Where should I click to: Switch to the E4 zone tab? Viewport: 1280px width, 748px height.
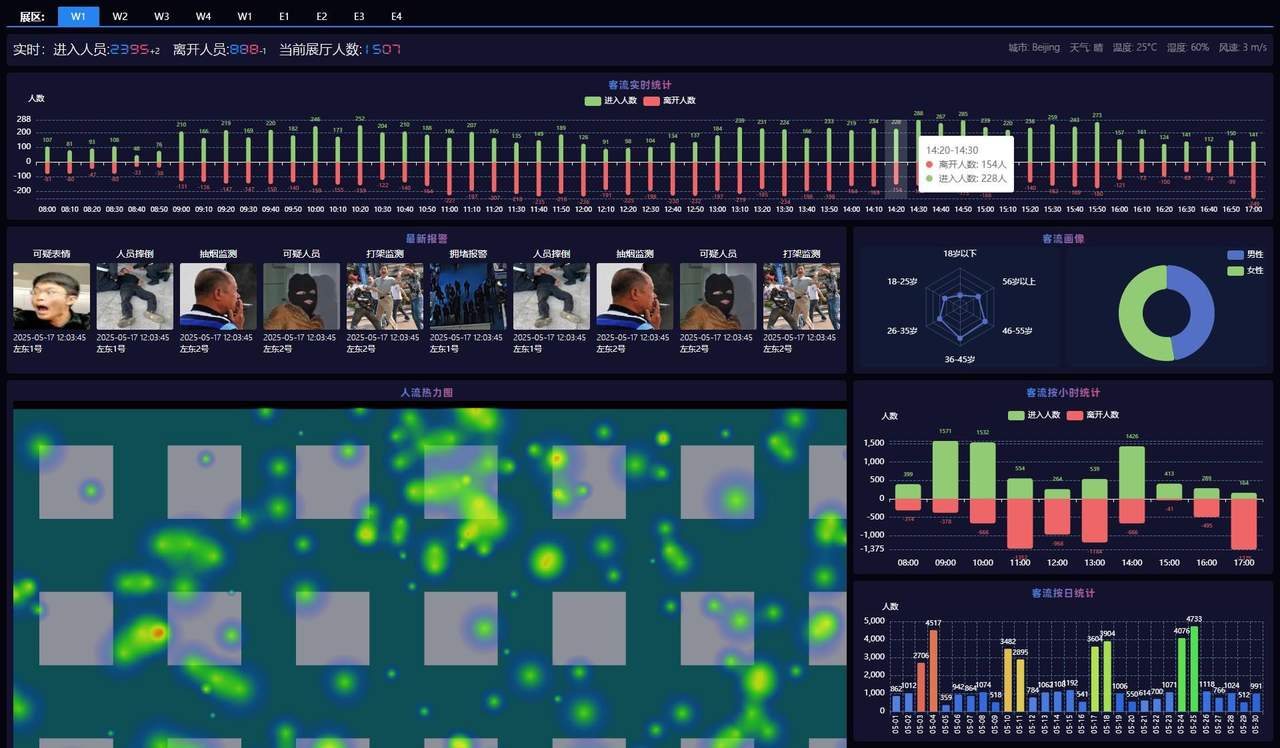[x=396, y=16]
